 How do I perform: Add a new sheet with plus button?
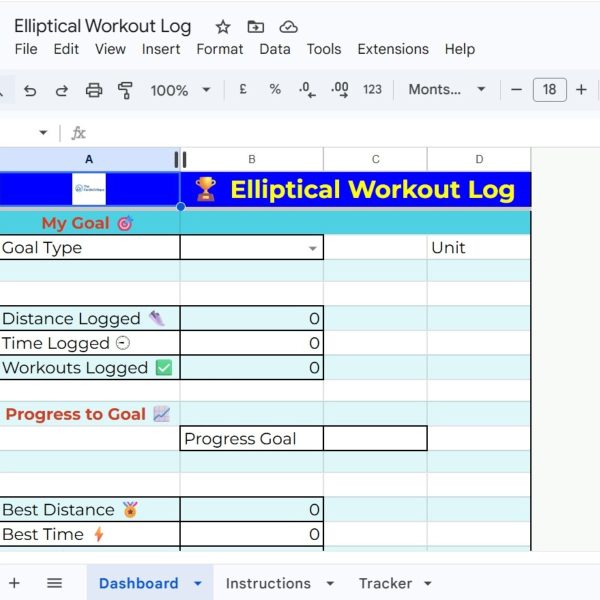point(15,583)
